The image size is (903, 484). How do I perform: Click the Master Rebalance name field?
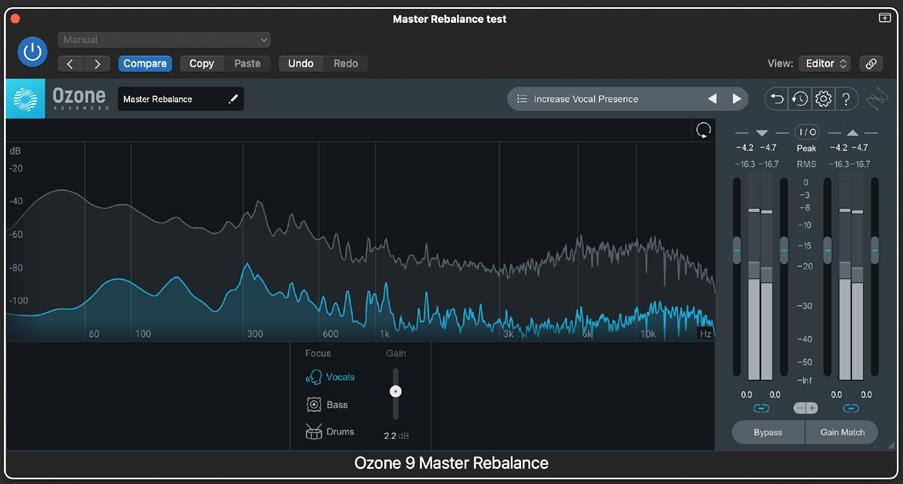tap(181, 99)
